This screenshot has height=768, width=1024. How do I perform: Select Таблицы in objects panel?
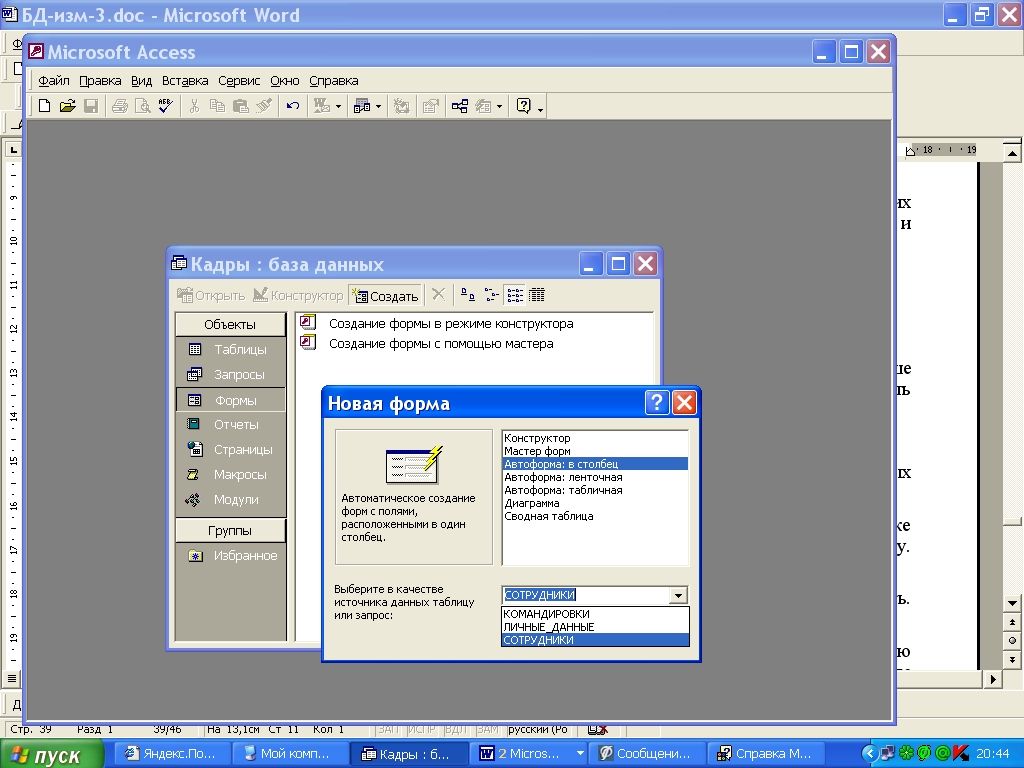click(x=231, y=349)
